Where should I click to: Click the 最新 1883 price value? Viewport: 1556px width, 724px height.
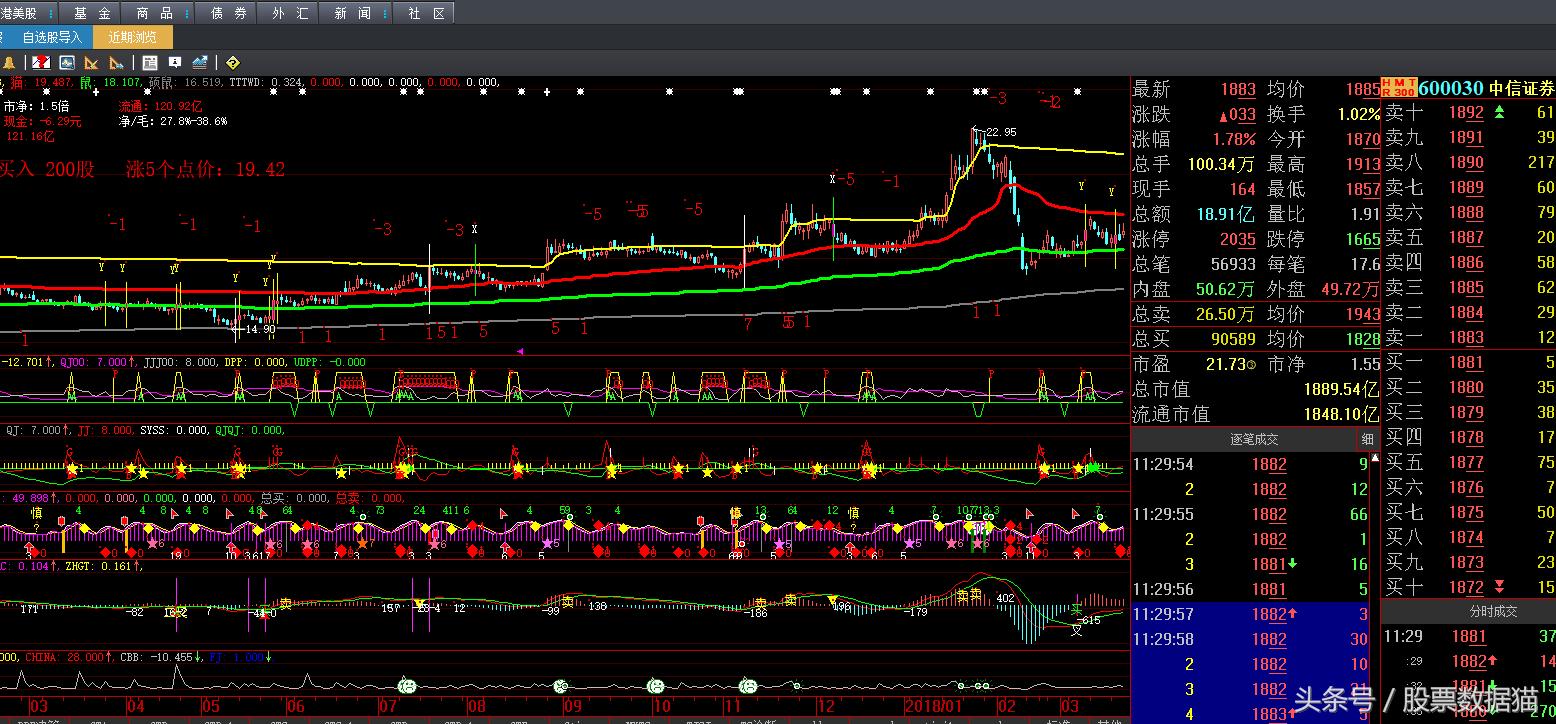pos(1238,90)
